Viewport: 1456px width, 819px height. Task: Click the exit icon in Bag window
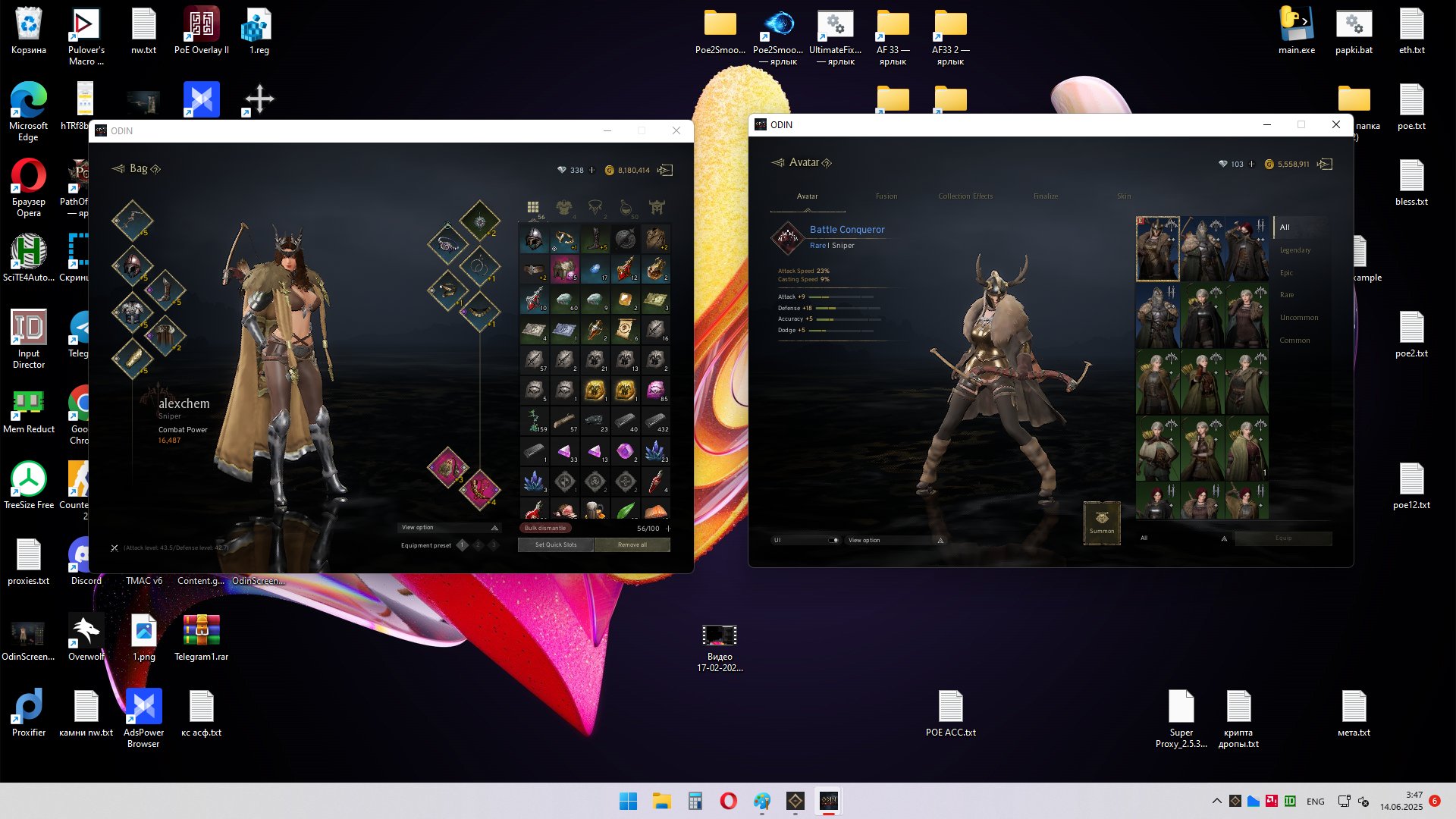pos(665,170)
